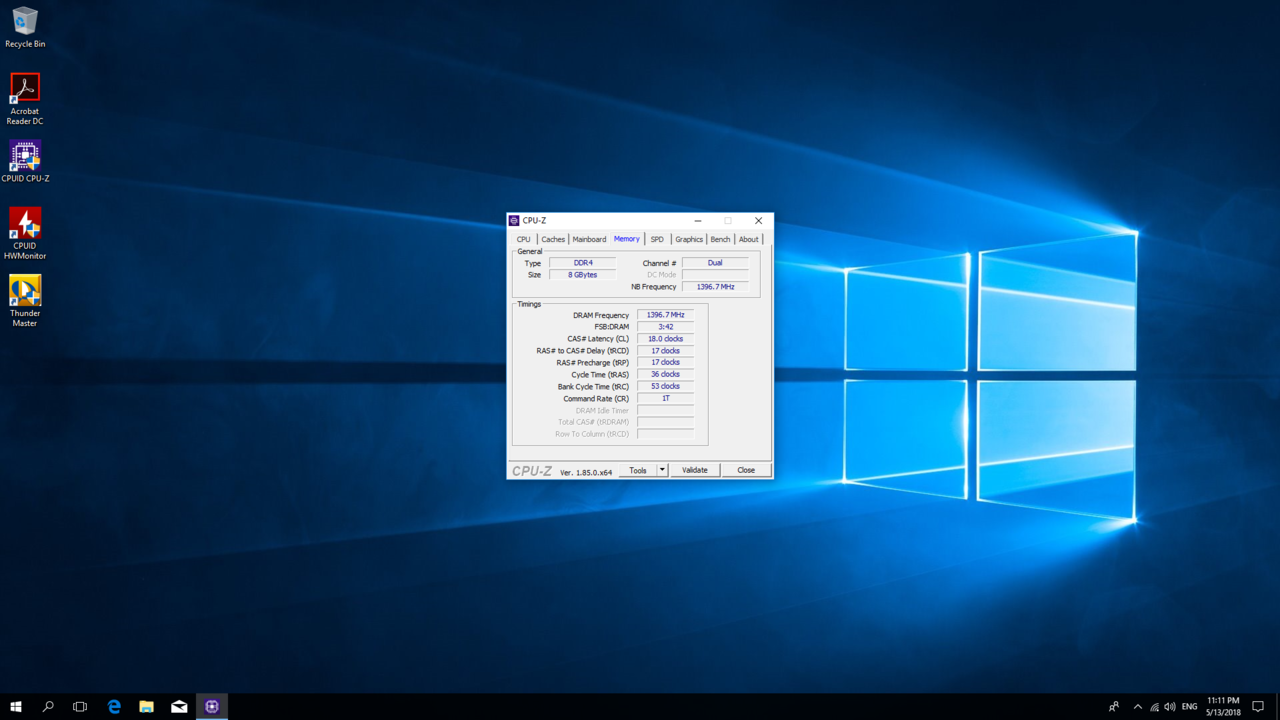Click the Total CAS# (tRDRAM) field
This screenshot has width=1280, height=720.
coord(665,422)
